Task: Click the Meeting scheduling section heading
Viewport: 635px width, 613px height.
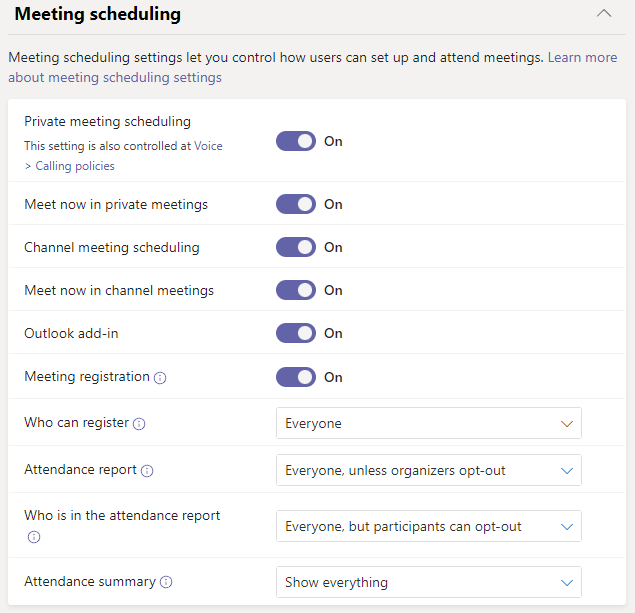Action: (x=98, y=15)
